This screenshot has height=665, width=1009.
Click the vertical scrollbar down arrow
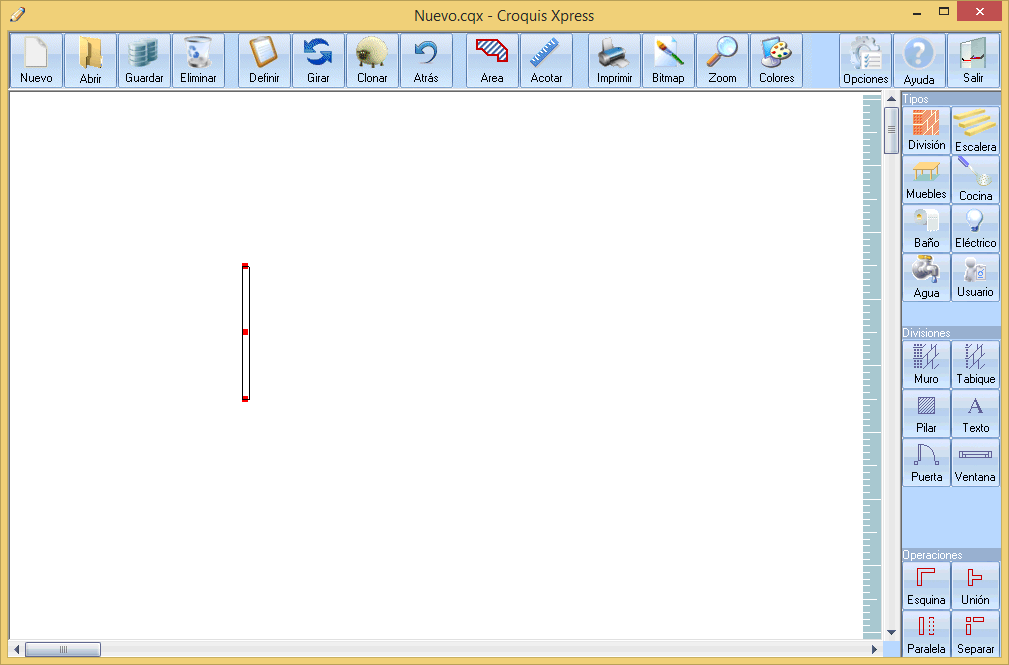pos(891,632)
